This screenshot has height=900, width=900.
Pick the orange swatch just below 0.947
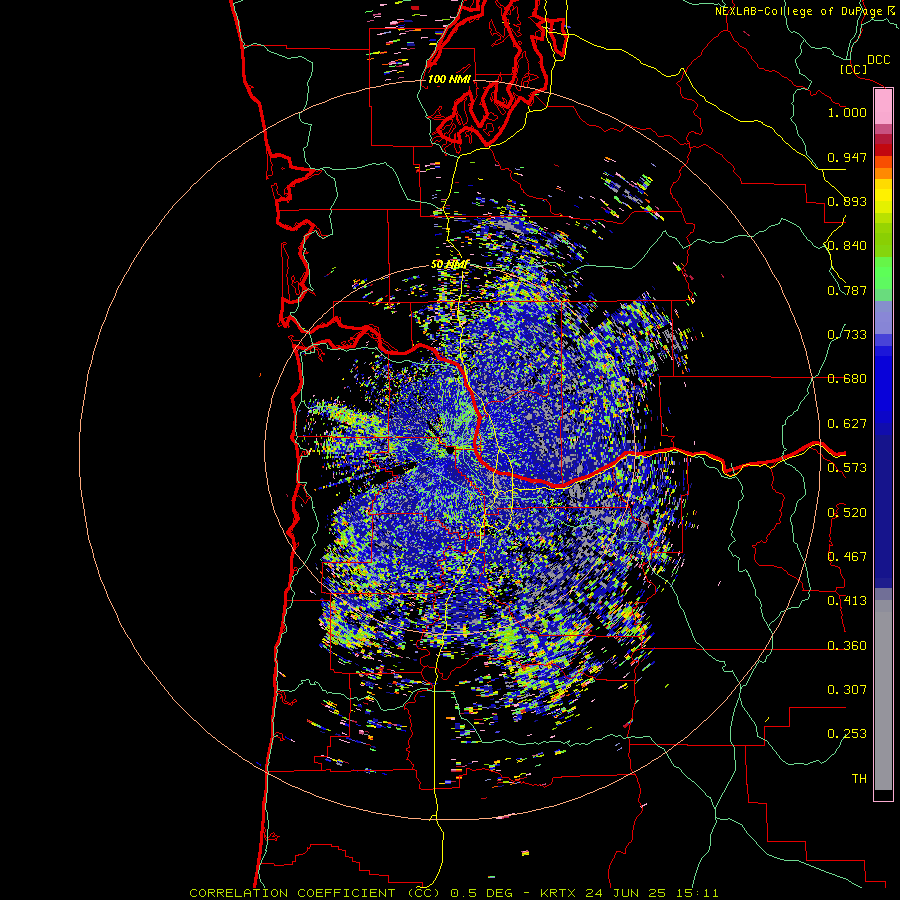point(883,173)
